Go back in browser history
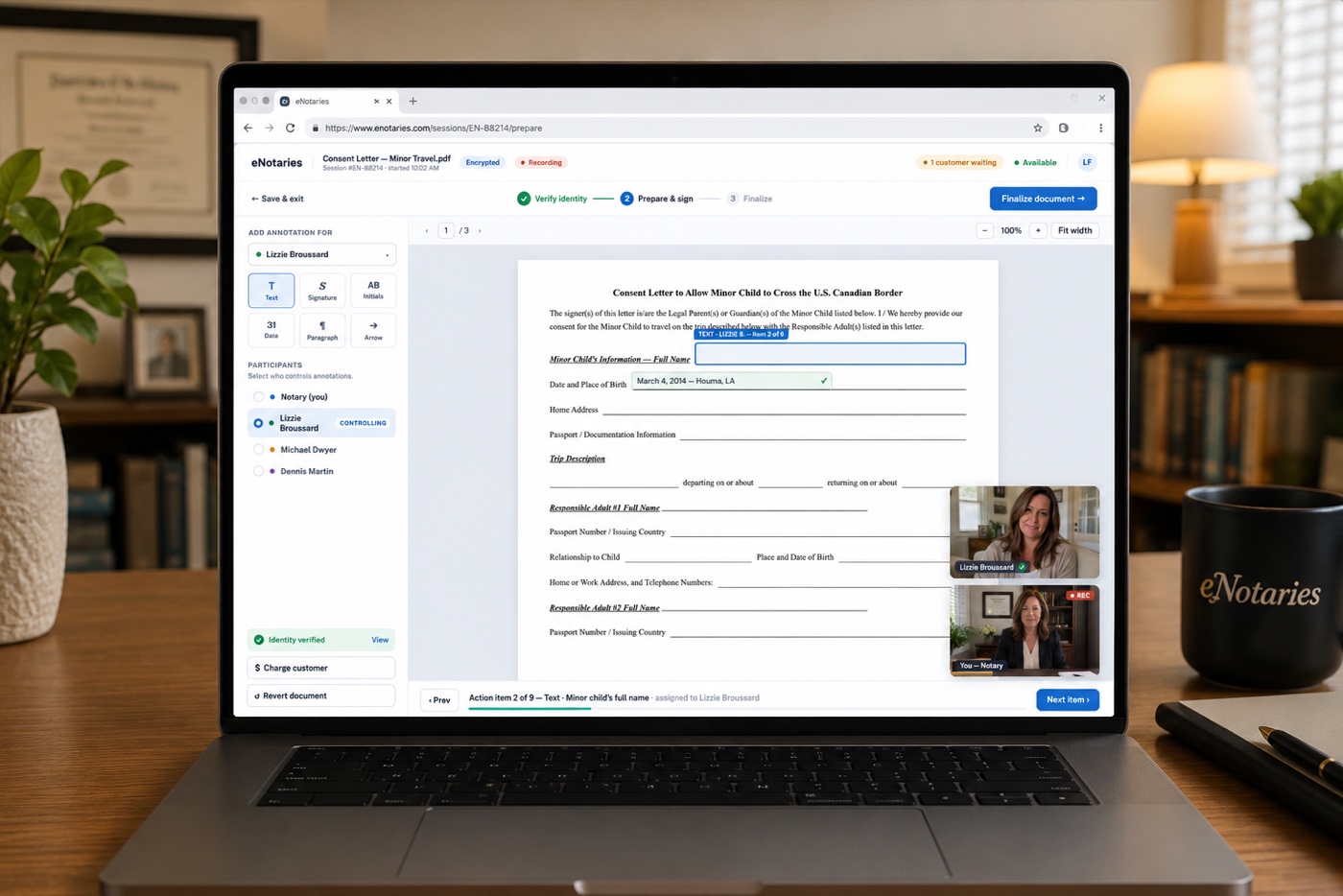The height and width of the screenshot is (896, 1343). click(x=248, y=128)
